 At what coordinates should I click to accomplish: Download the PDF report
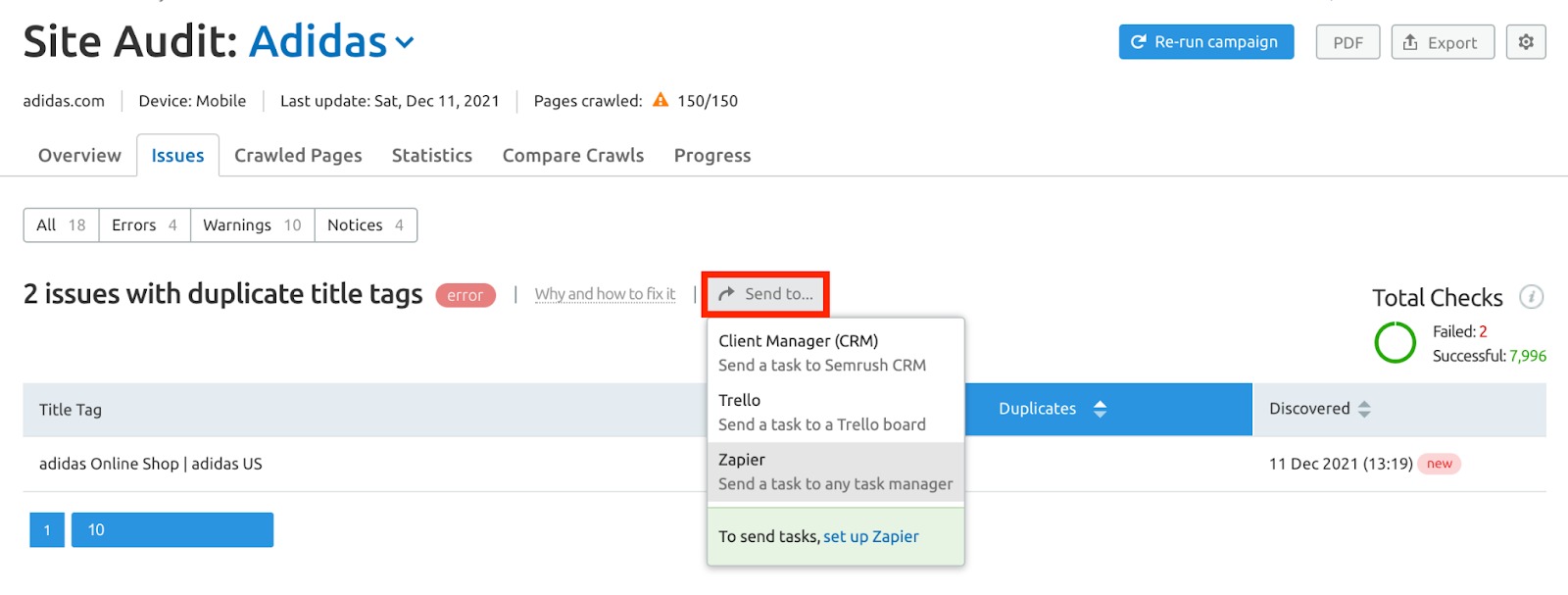1347,42
